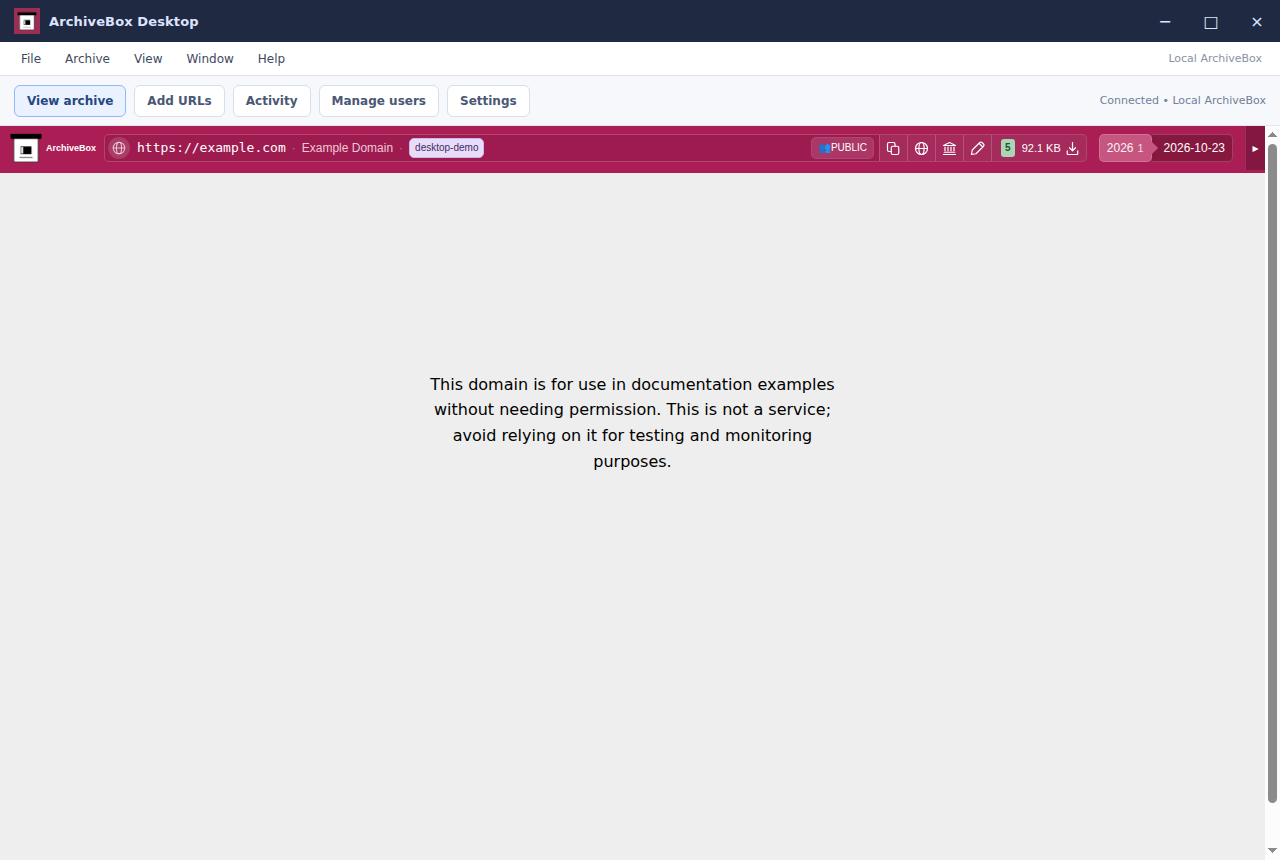Open the Internet Archive bank-building icon

pos(949,148)
